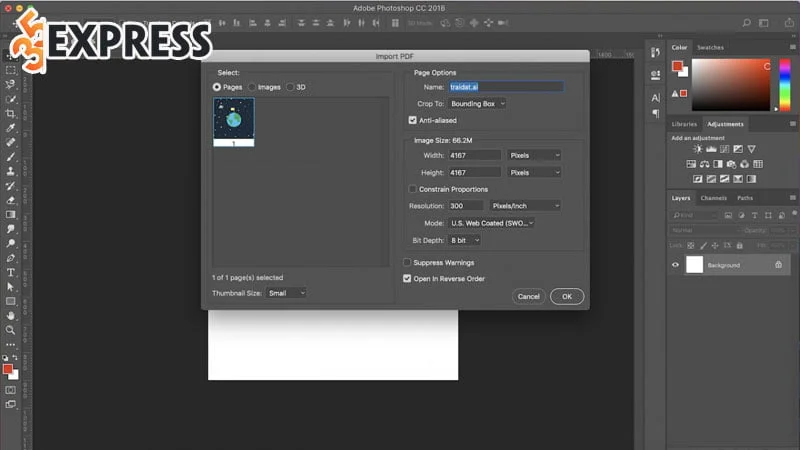Switch to the Paths tab
The image size is (800, 450).
[x=745, y=198]
